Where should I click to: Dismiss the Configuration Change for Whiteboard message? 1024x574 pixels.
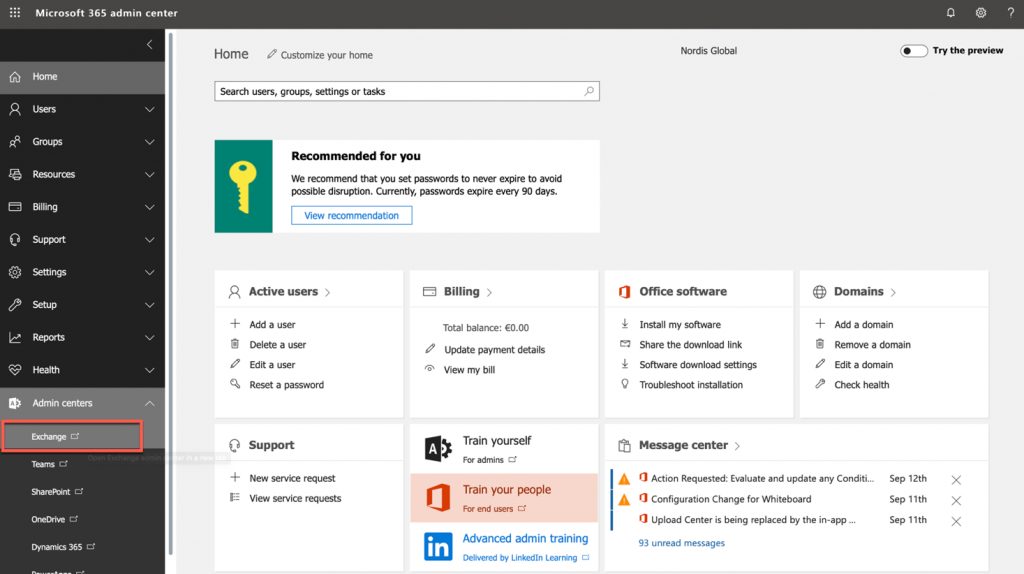pyautogui.click(x=956, y=500)
